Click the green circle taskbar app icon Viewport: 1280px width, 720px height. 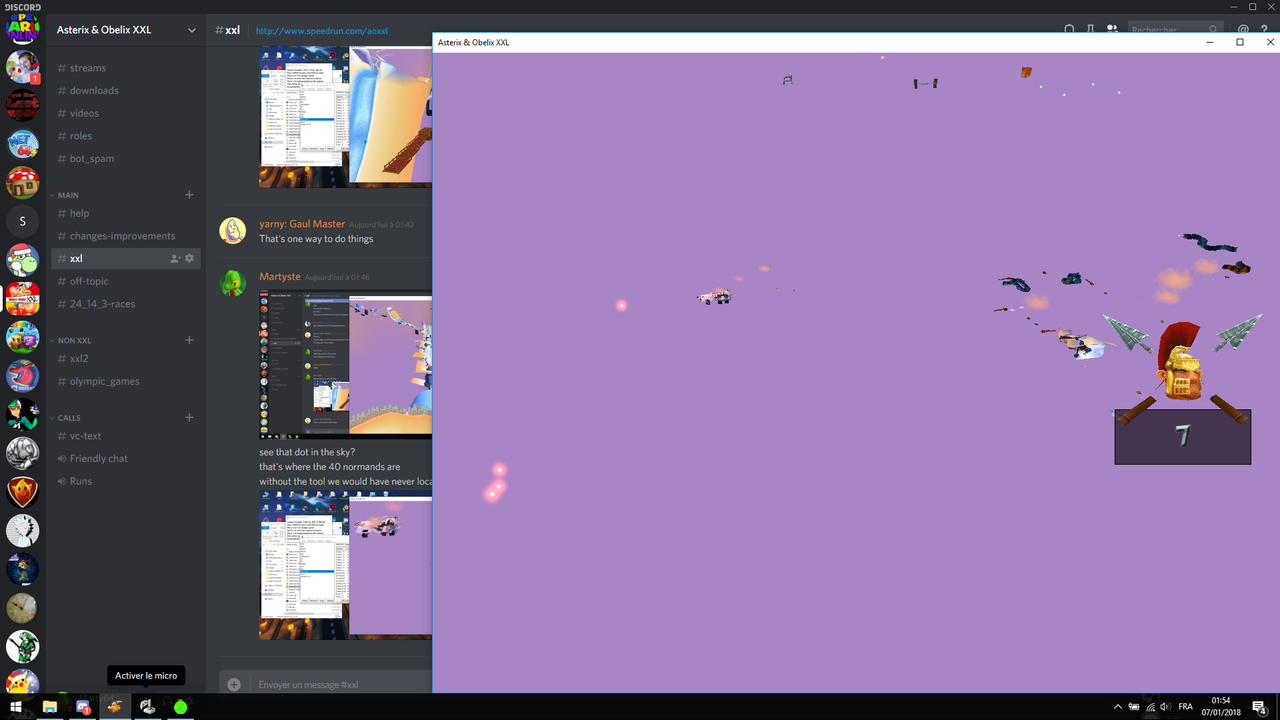tap(180, 707)
